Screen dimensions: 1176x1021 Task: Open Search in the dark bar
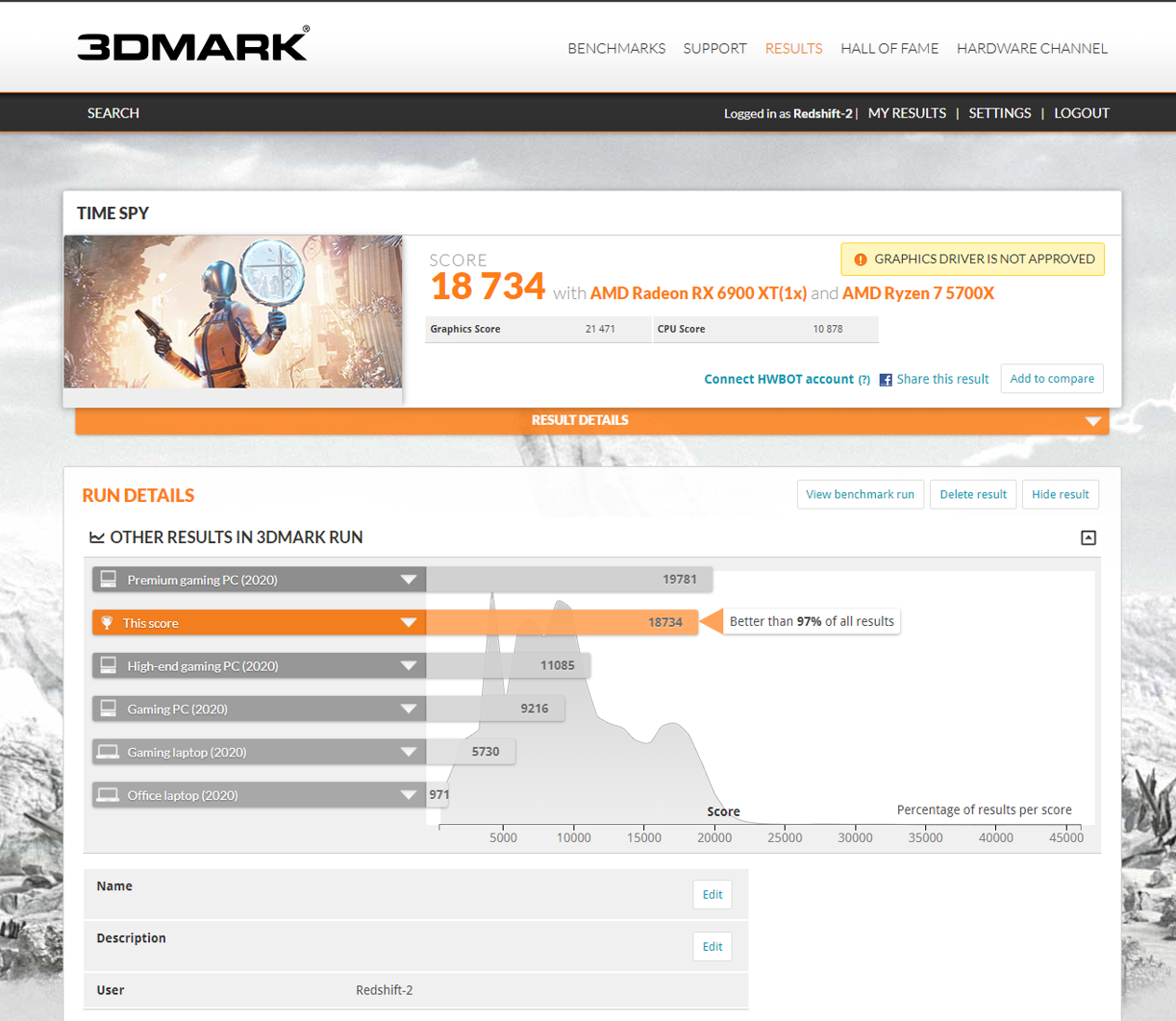click(x=113, y=112)
